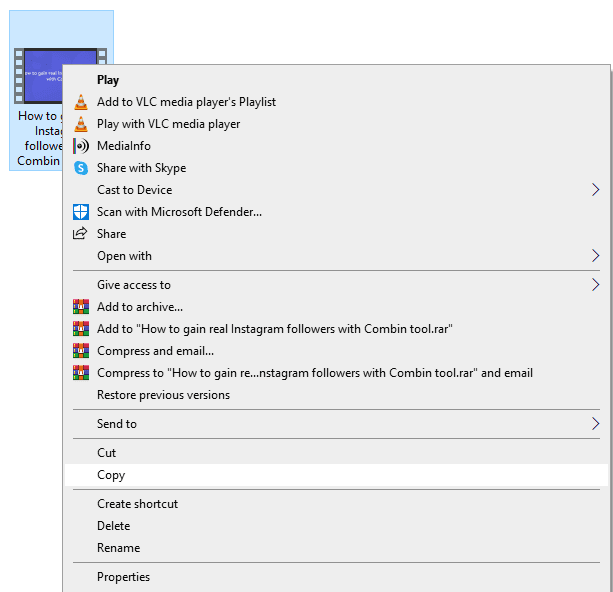Click the VLC cone icon beside Add to Playlist
Viewport: 613px width, 592px height.
(81, 102)
